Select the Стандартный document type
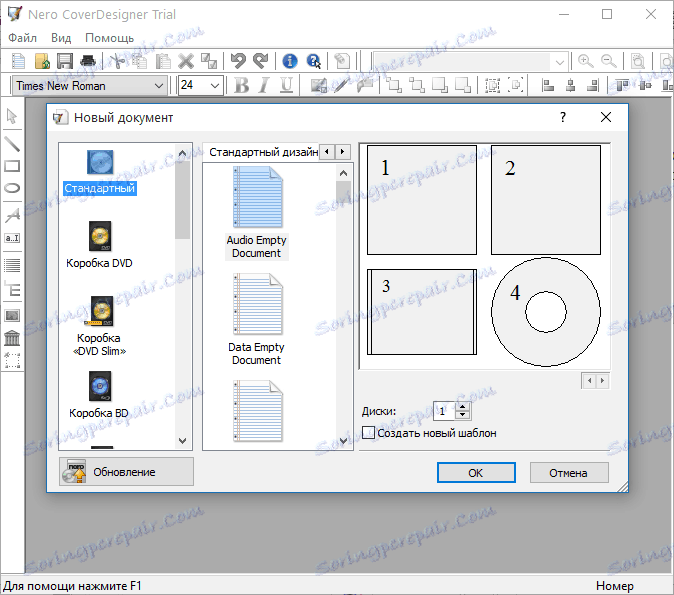 100,172
